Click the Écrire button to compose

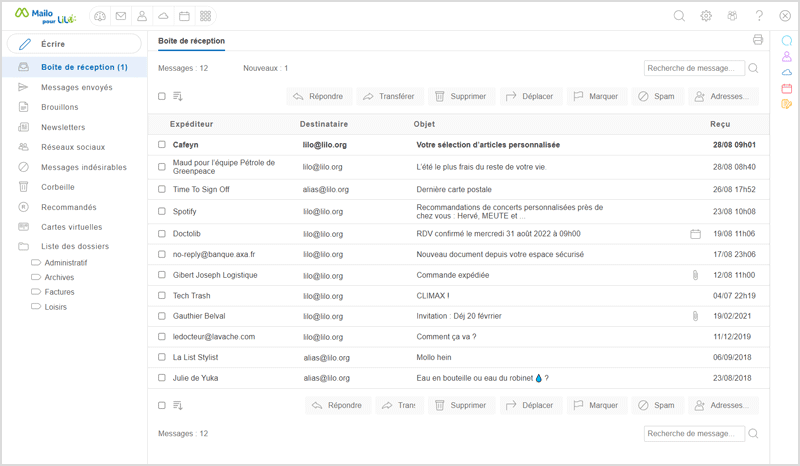[x=74, y=44]
